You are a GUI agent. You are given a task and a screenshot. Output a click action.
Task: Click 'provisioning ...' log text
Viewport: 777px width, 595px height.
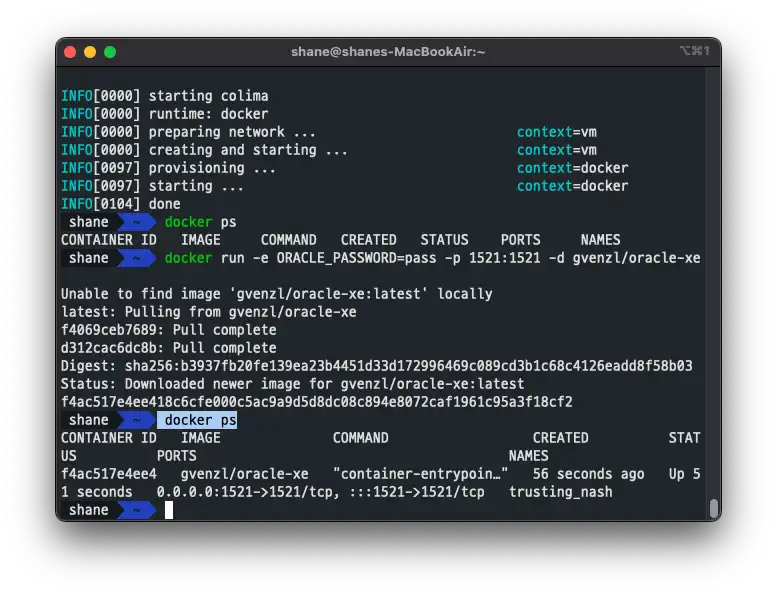212,168
